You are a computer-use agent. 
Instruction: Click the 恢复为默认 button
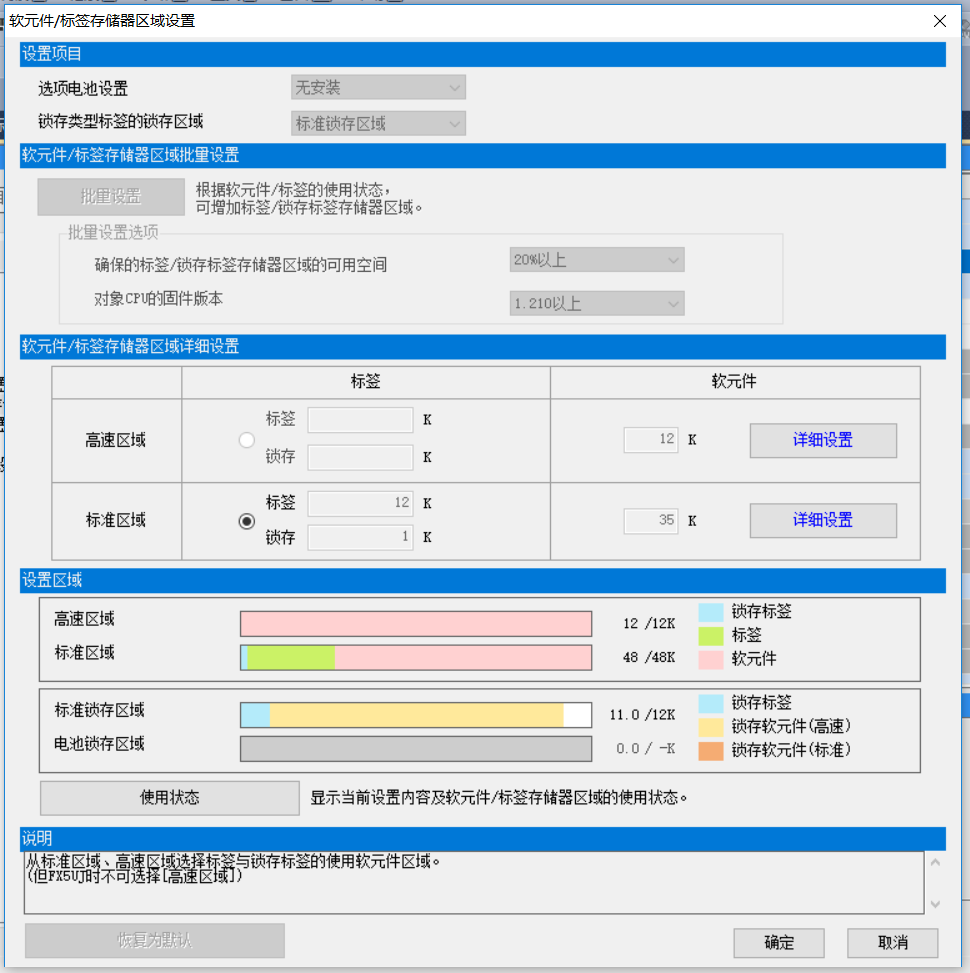[x=154, y=941]
